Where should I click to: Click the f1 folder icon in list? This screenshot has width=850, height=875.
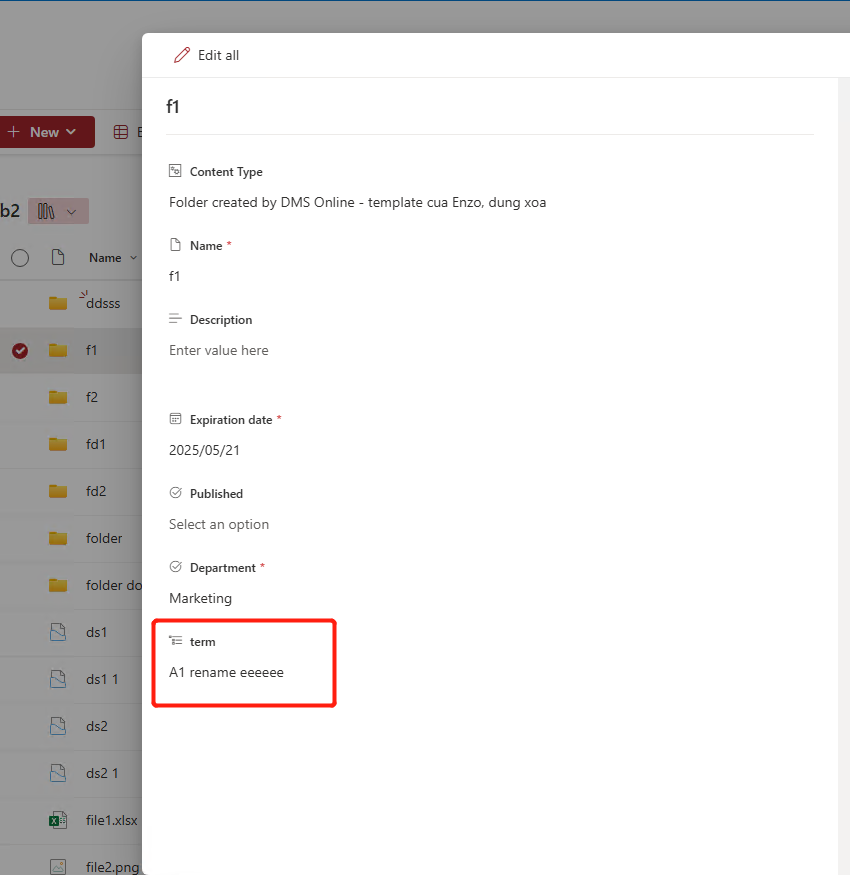click(x=57, y=350)
